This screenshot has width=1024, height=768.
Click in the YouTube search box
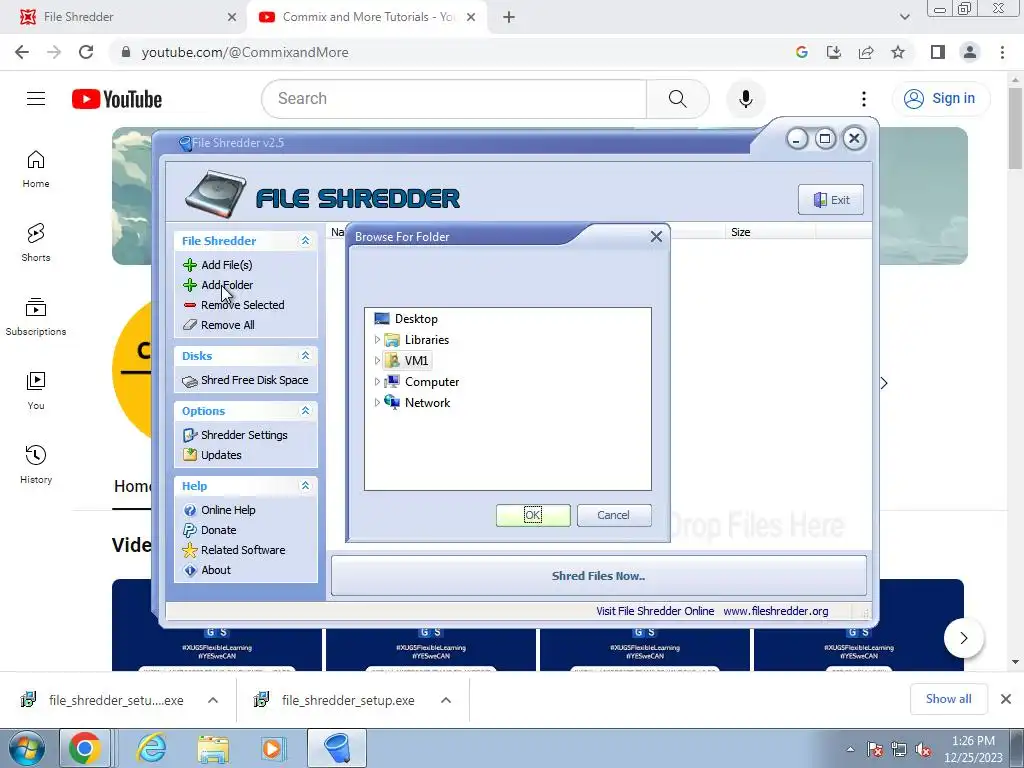tap(454, 99)
